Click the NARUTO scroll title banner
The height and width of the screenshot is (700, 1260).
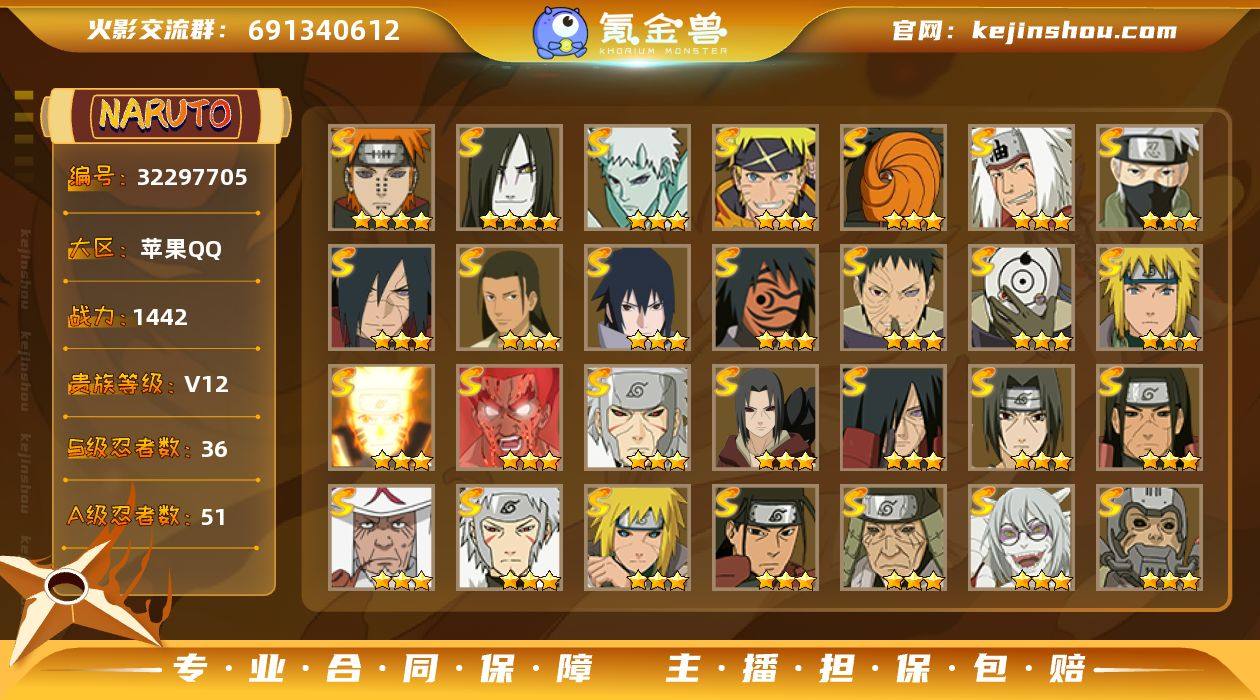pos(166,114)
